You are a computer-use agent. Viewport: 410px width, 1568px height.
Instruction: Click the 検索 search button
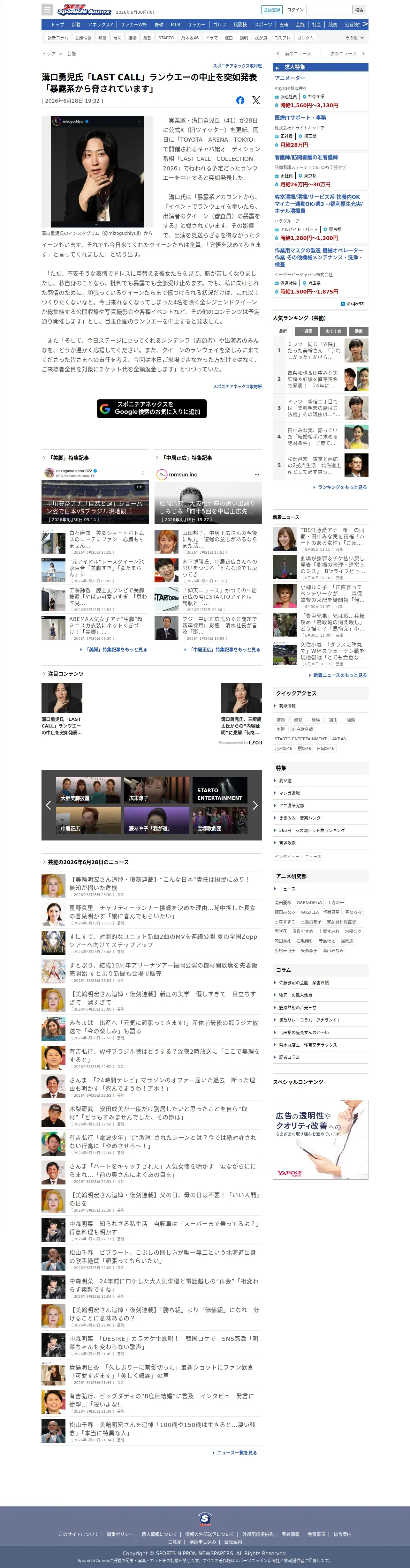[x=360, y=10]
